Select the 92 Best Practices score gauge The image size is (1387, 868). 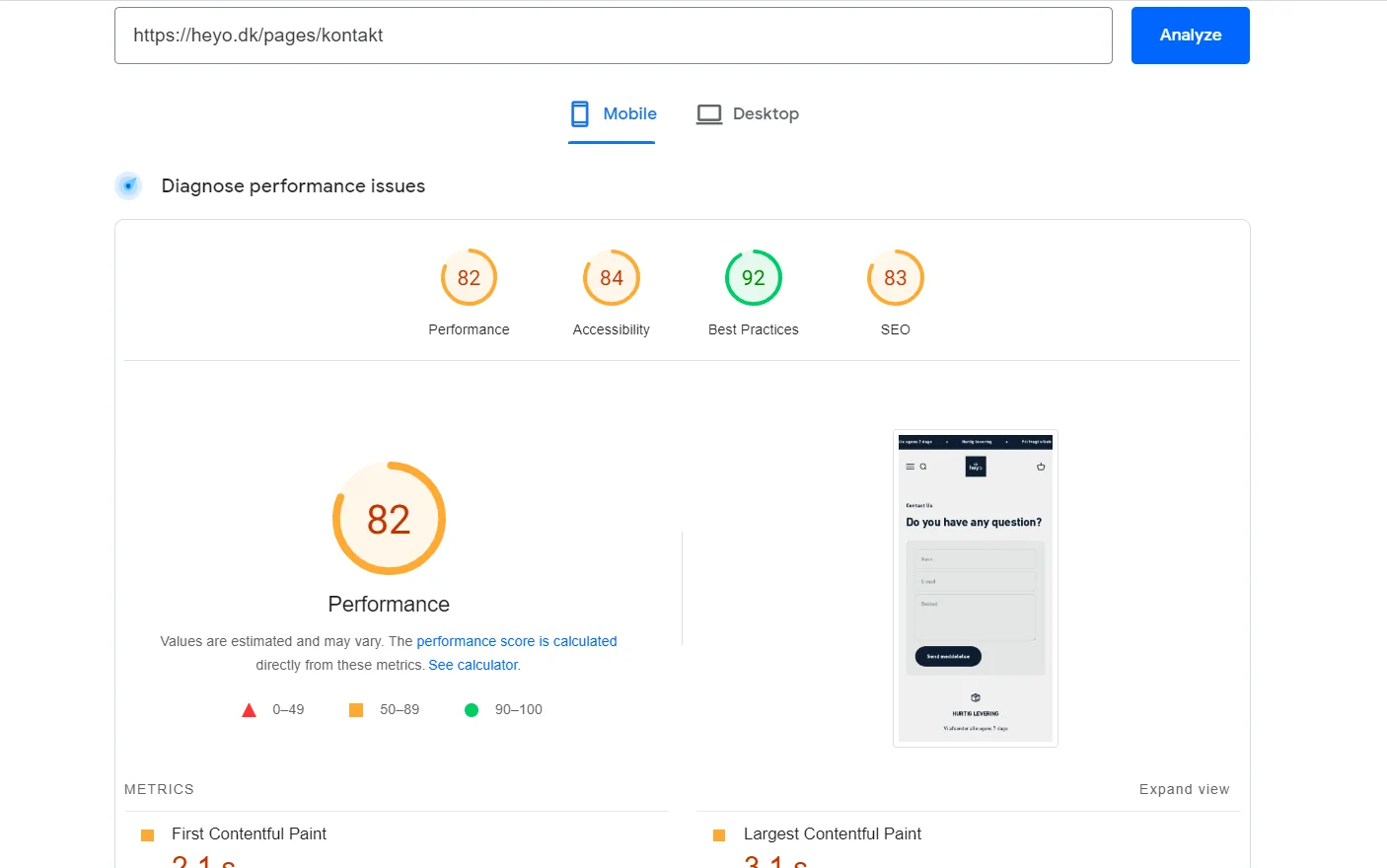pos(754,277)
